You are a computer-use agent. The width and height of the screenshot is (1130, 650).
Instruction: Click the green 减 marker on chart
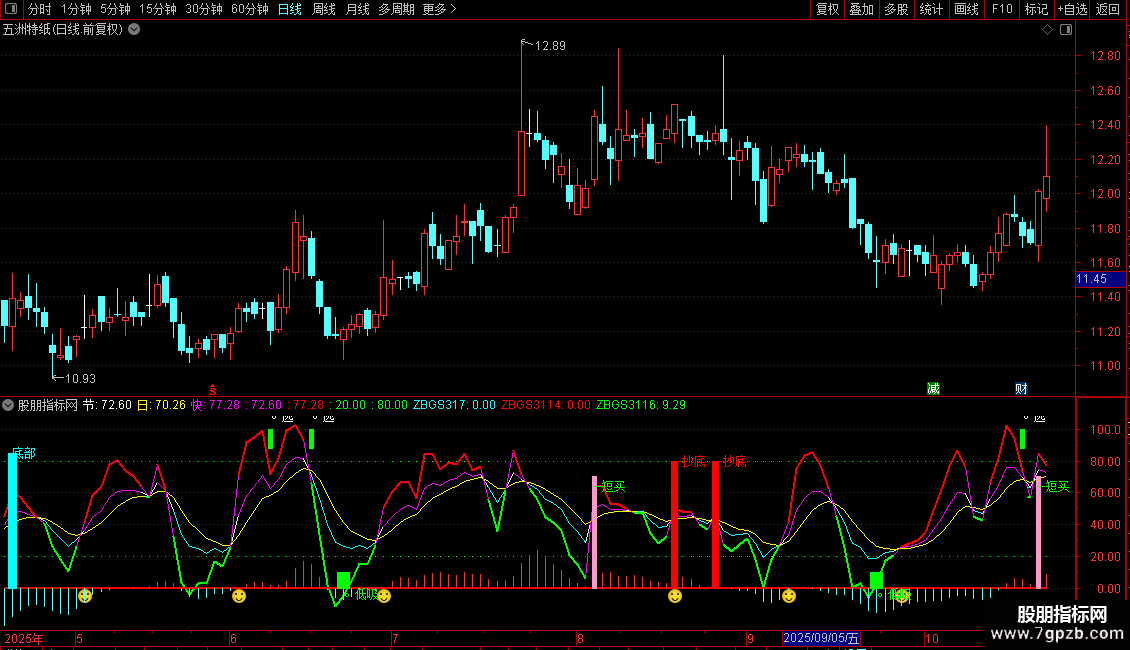point(933,389)
